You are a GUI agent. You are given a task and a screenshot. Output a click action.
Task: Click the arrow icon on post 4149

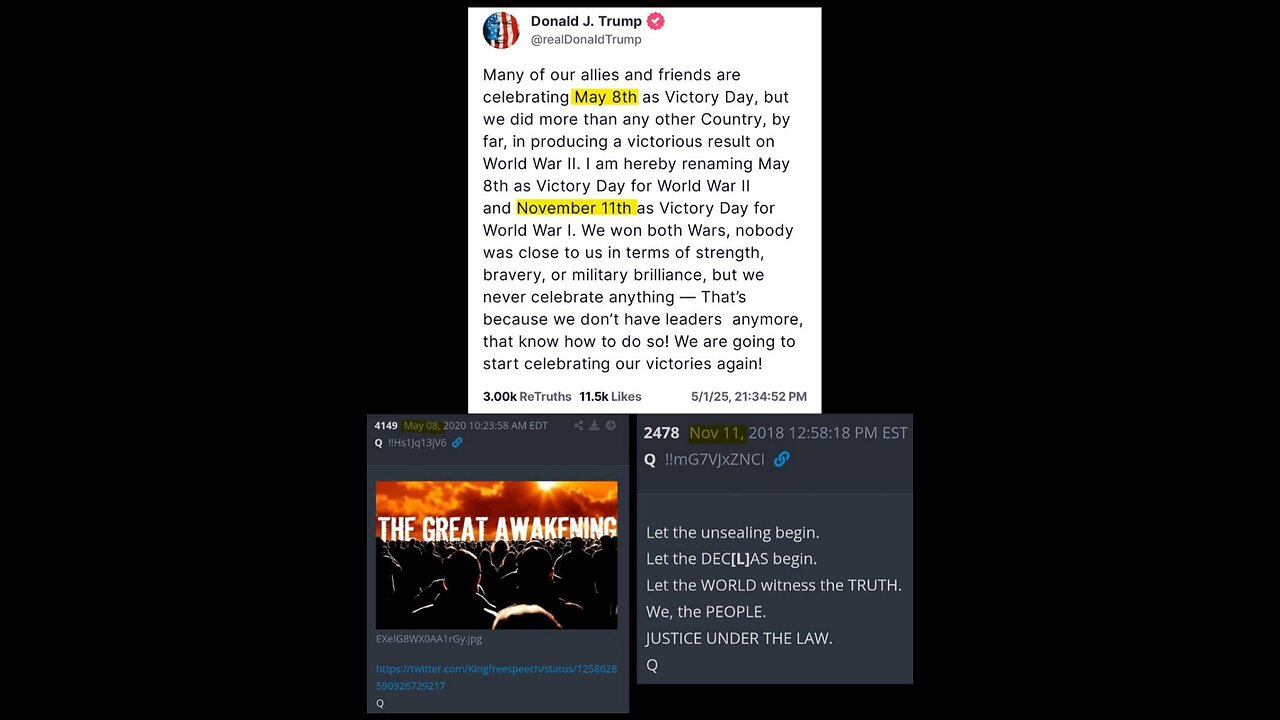tap(610, 425)
